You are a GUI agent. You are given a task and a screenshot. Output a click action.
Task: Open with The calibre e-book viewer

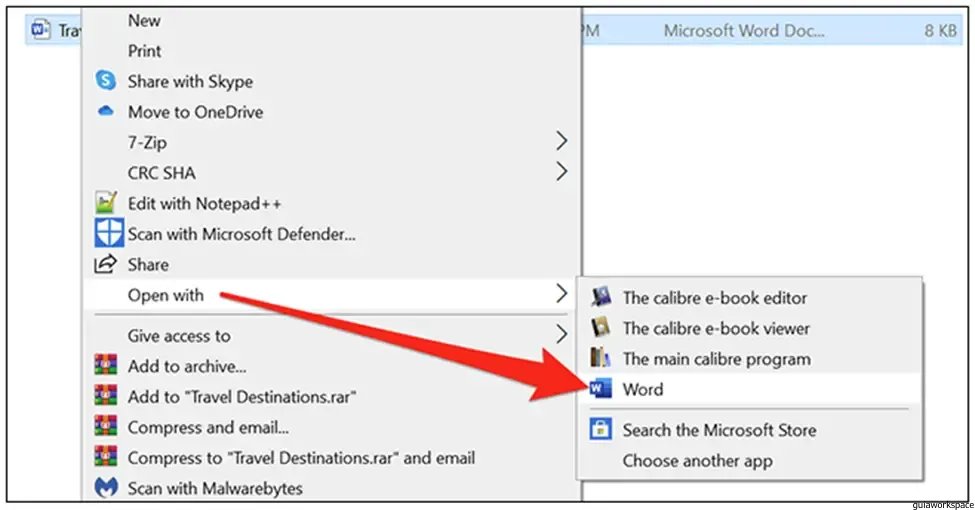(715, 328)
